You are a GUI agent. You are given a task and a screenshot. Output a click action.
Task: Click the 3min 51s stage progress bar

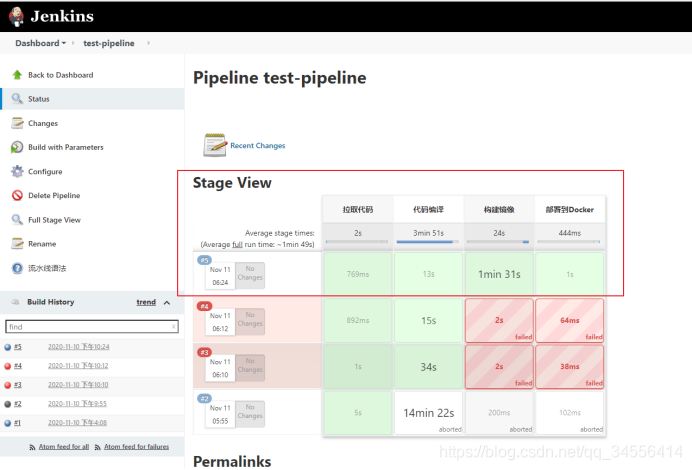[428, 241]
